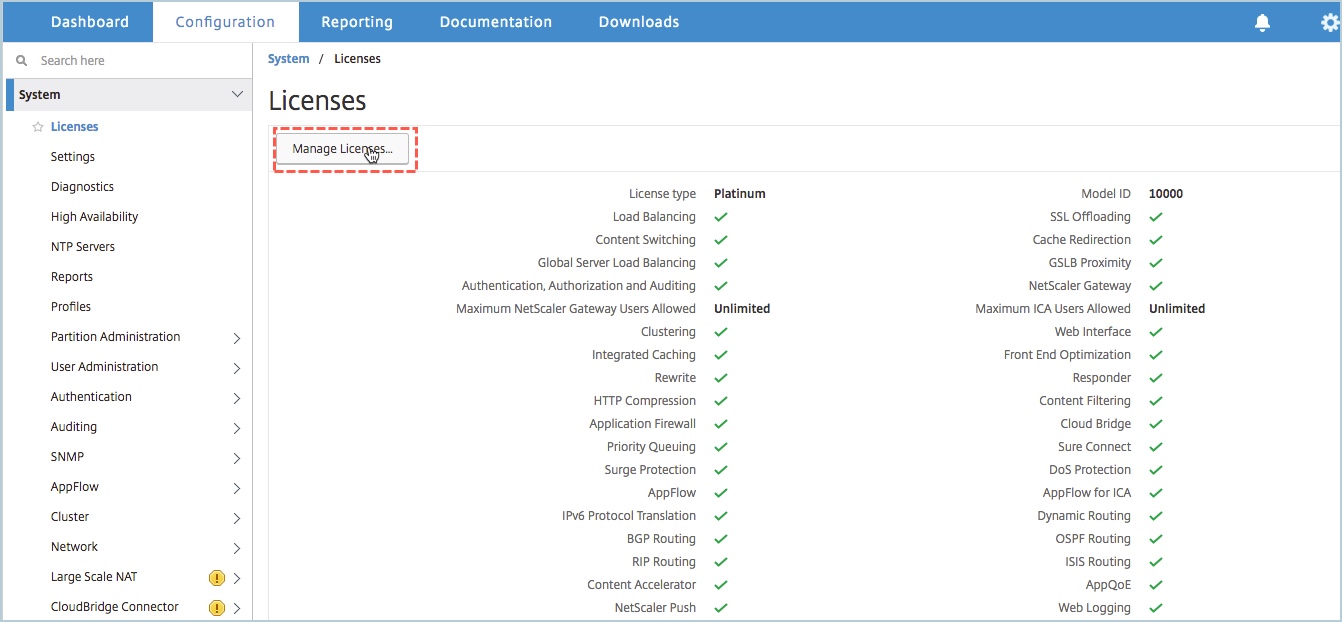Open Diagnostics in the sidebar
The image size is (1342, 622).
coord(82,187)
